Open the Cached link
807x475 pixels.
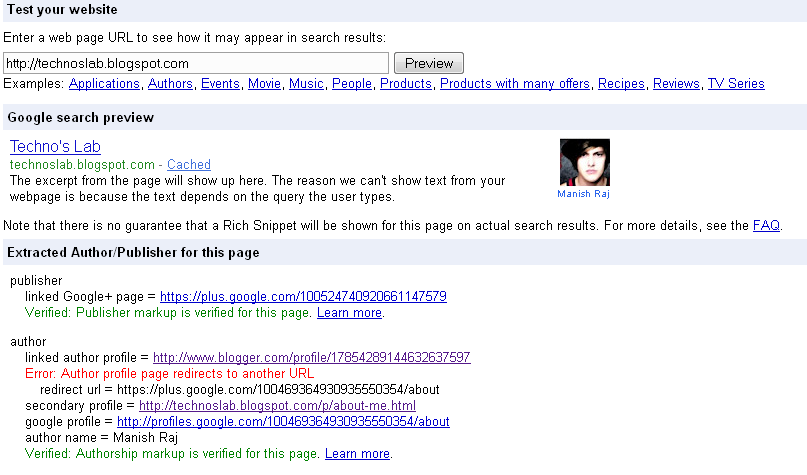pos(189,165)
